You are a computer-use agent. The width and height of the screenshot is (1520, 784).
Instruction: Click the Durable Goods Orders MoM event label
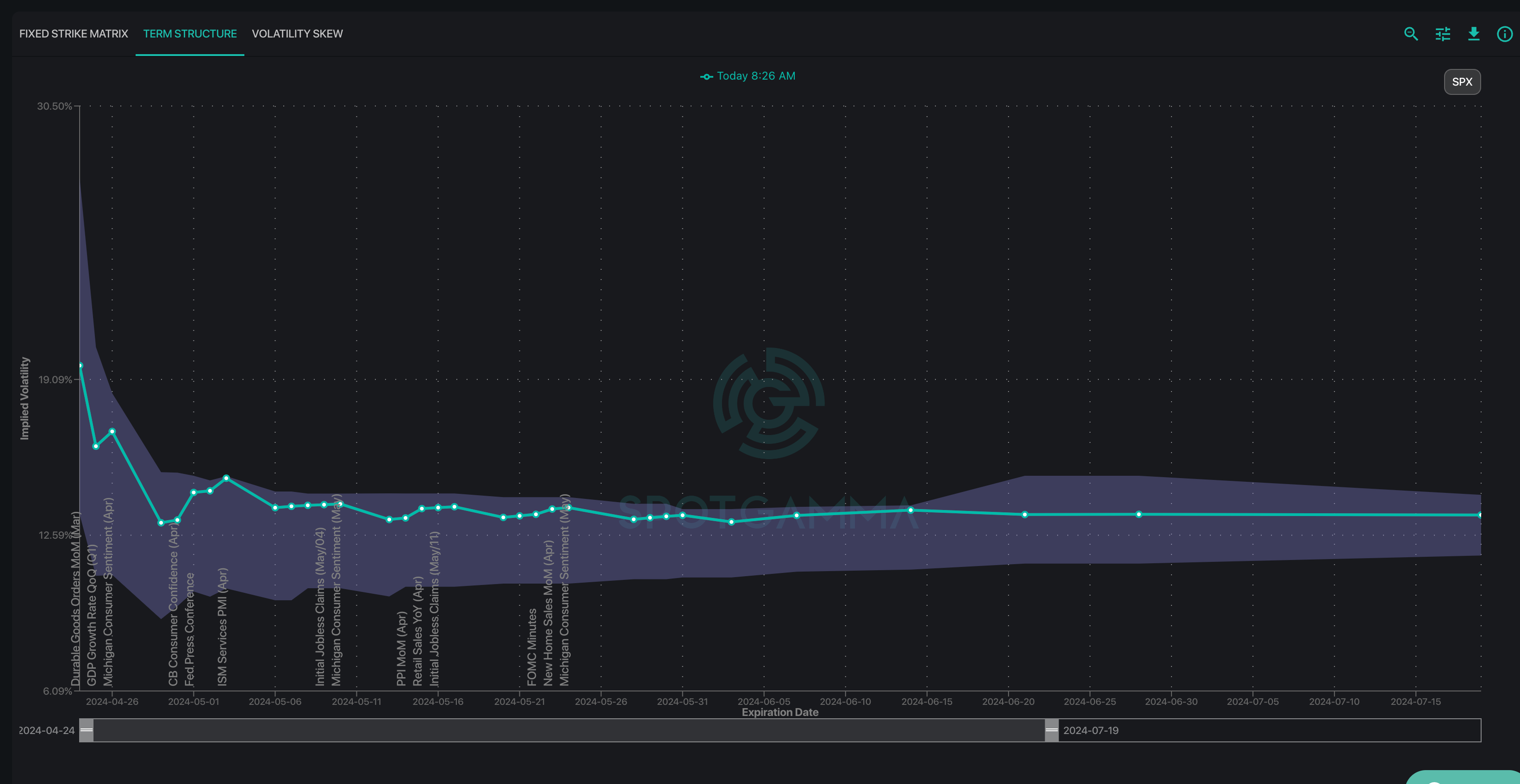[x=75, y=599]
